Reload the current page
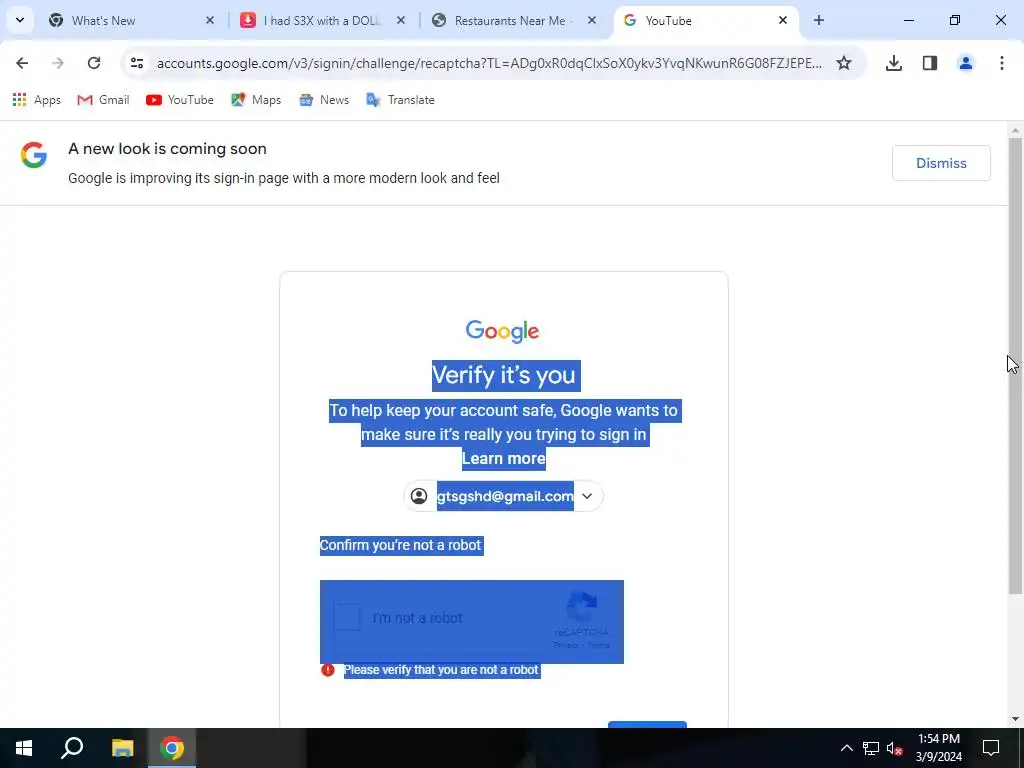1024x768 pixels. click(94, 63)
